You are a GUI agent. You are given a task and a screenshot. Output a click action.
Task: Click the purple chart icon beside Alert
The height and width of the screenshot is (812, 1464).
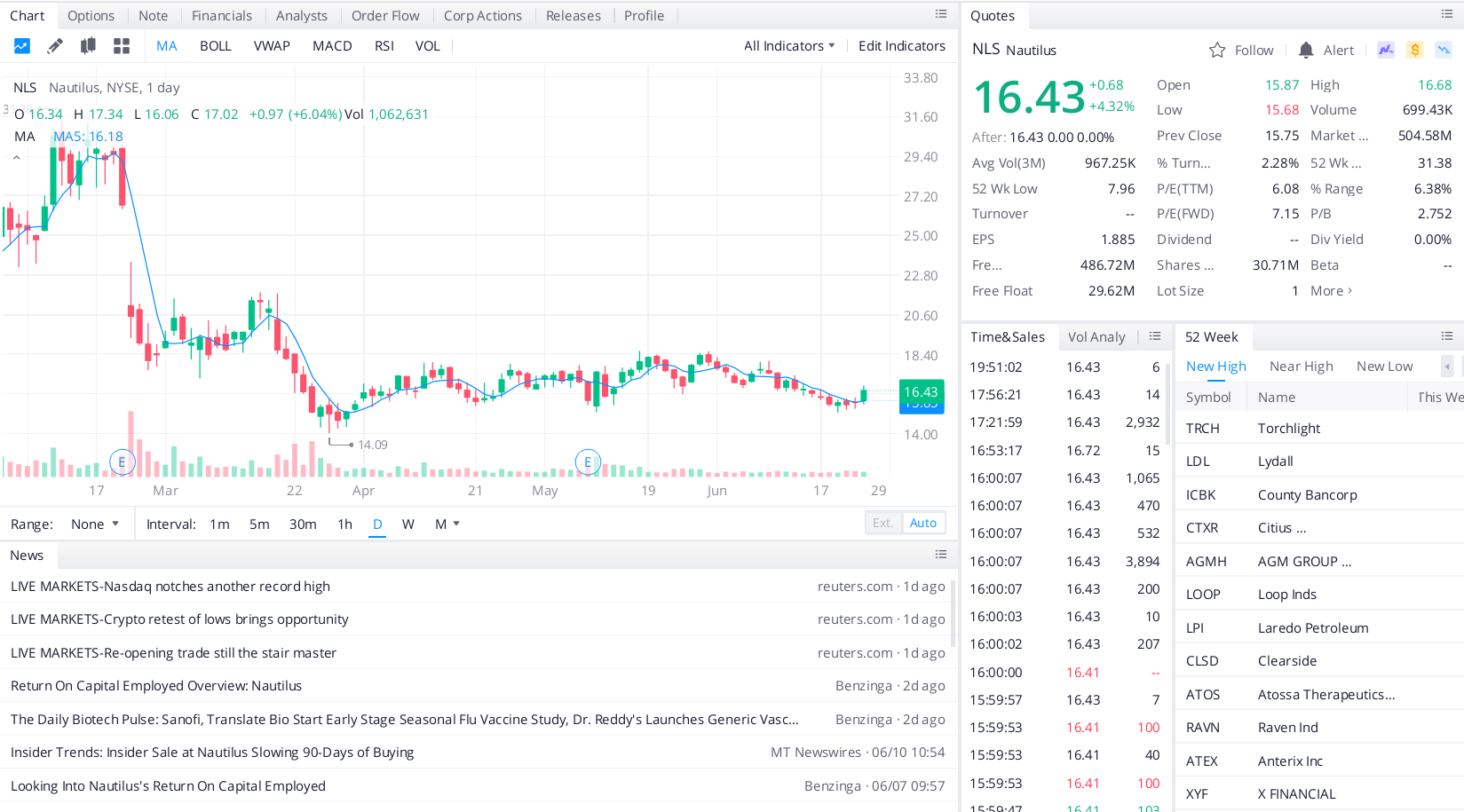(x=1386, y=50)
